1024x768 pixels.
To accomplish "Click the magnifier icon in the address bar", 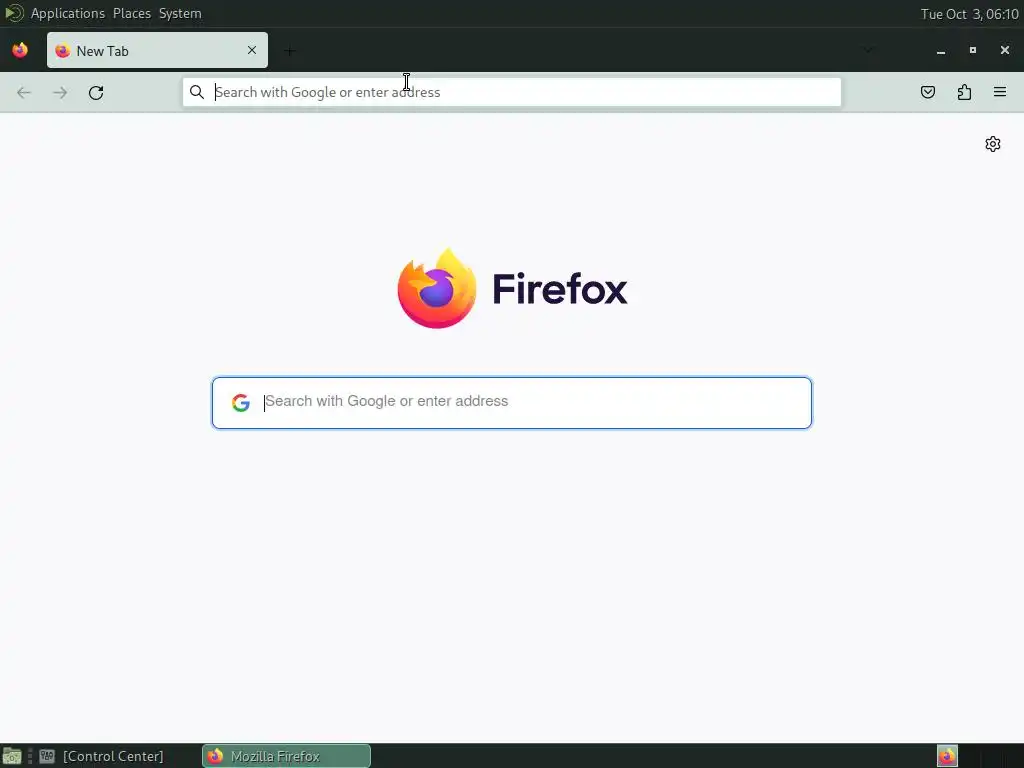I will [197, 92].
